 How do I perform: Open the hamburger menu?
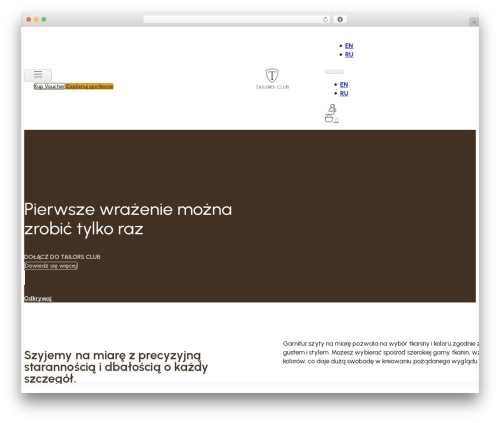click(x=38, y=75)
